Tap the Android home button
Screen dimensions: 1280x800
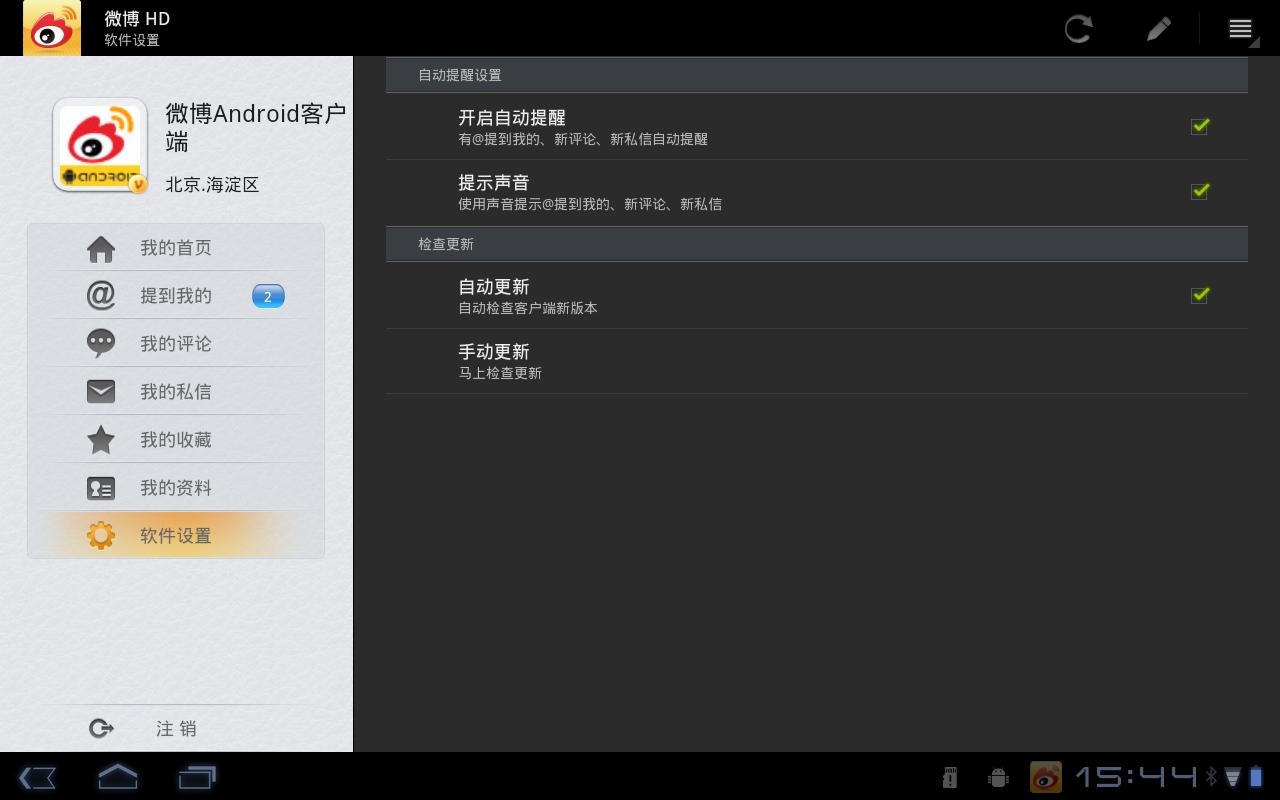pyautogui.click(x=117, y=777)
